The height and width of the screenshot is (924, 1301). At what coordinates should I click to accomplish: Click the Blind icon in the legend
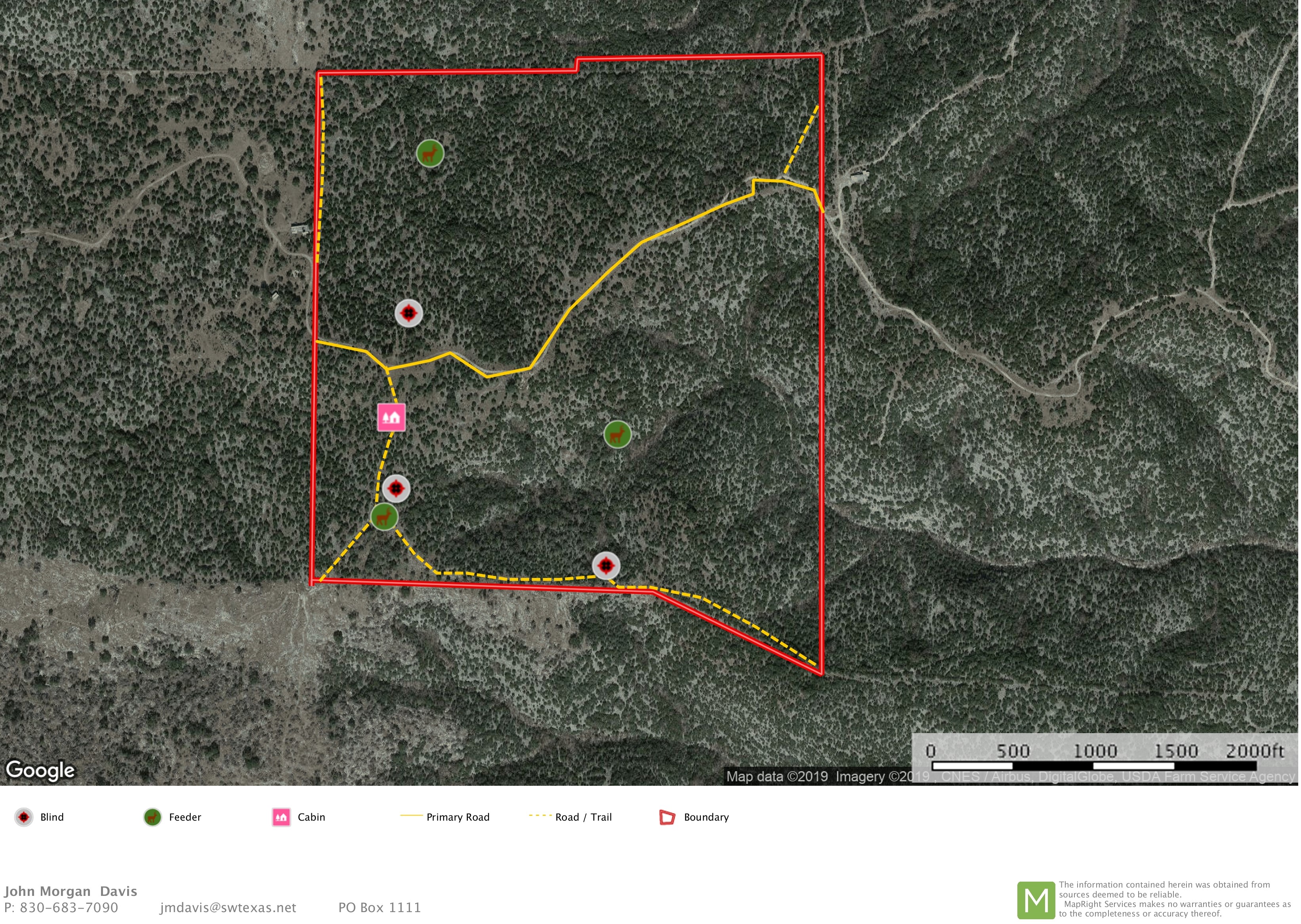23,817
